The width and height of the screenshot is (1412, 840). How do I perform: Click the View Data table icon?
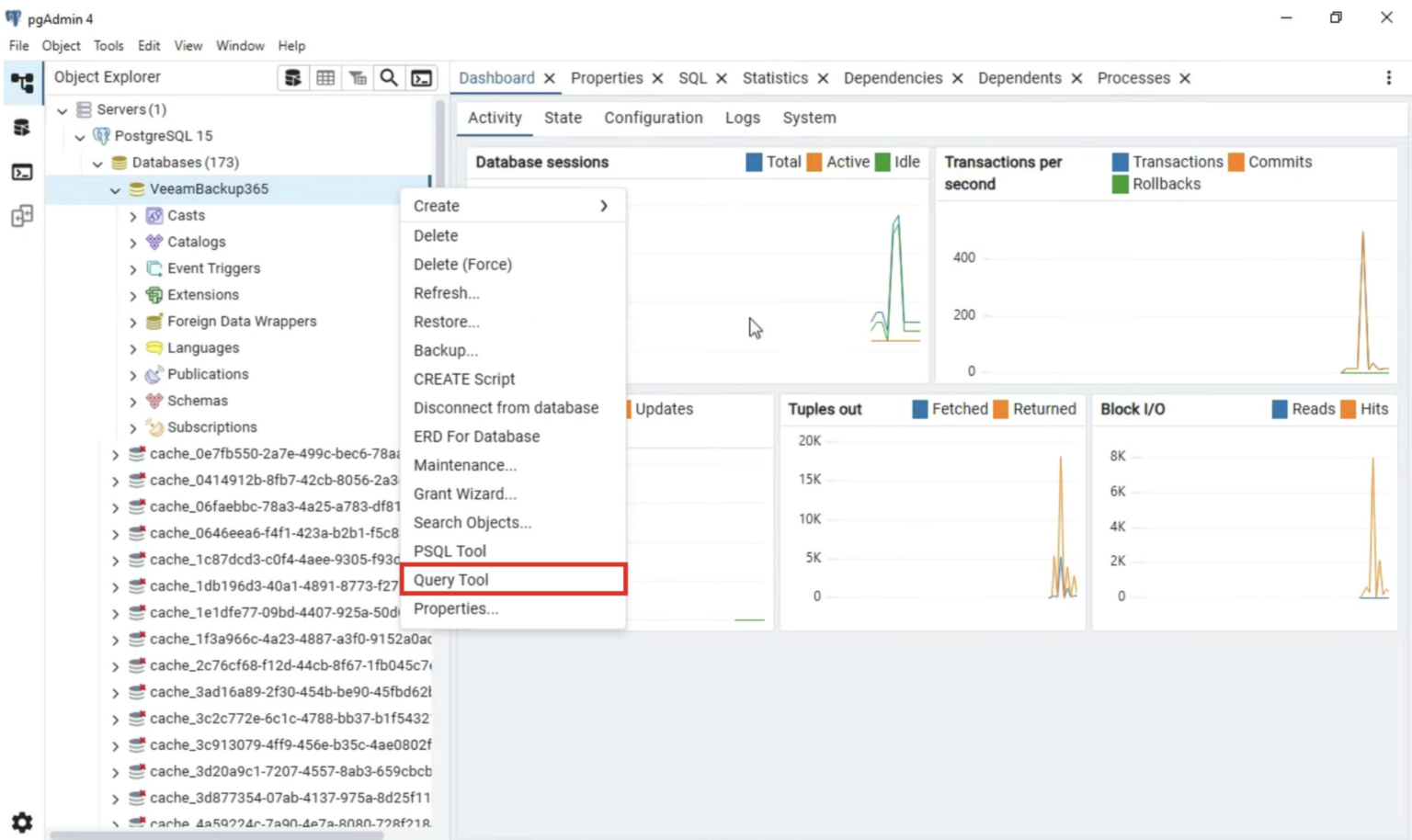coord(325,78)
